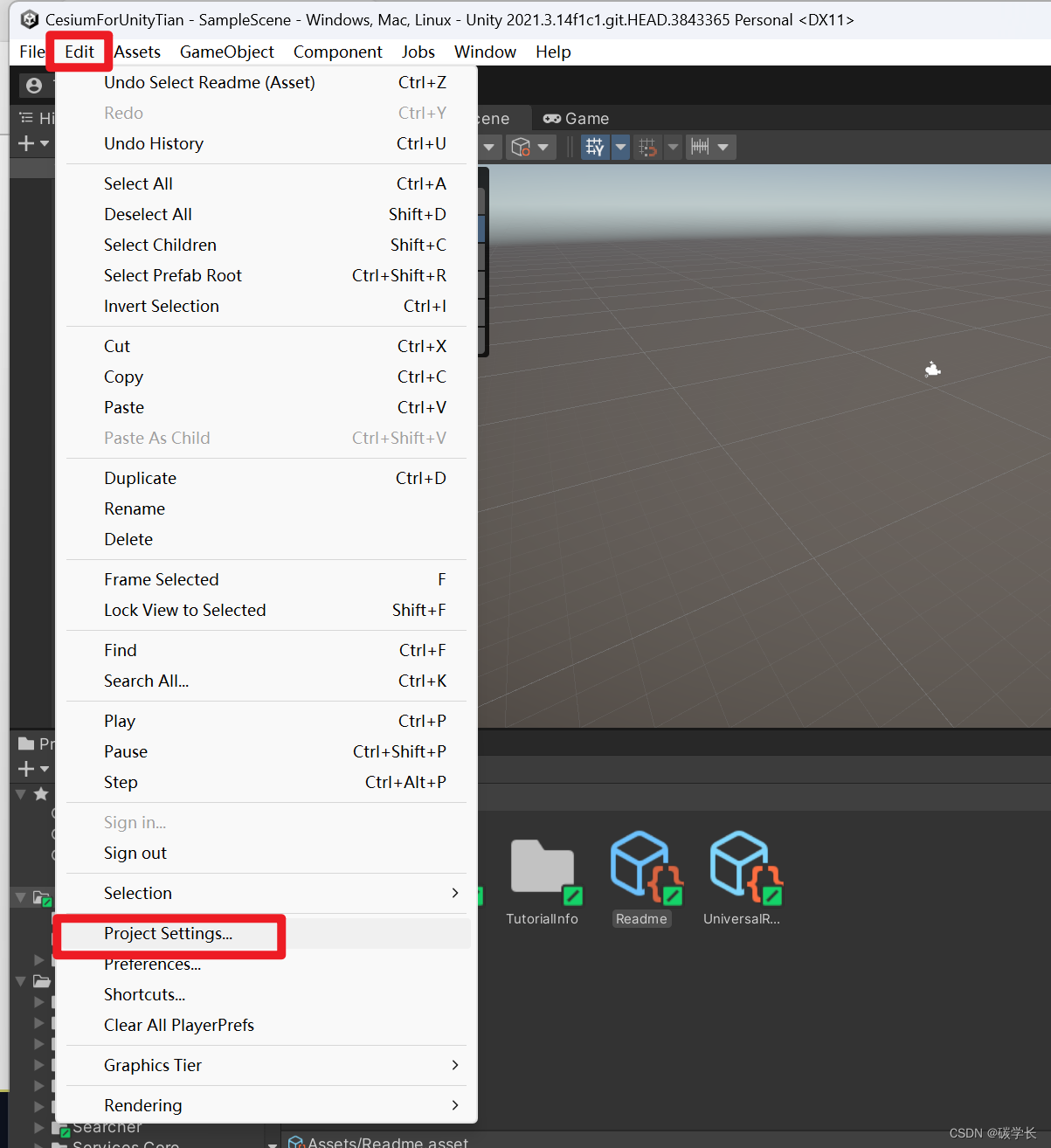This screenshot has height=1148, width=1051.
Task: Switch to the Game tab
Action: (x=576, y=118)
